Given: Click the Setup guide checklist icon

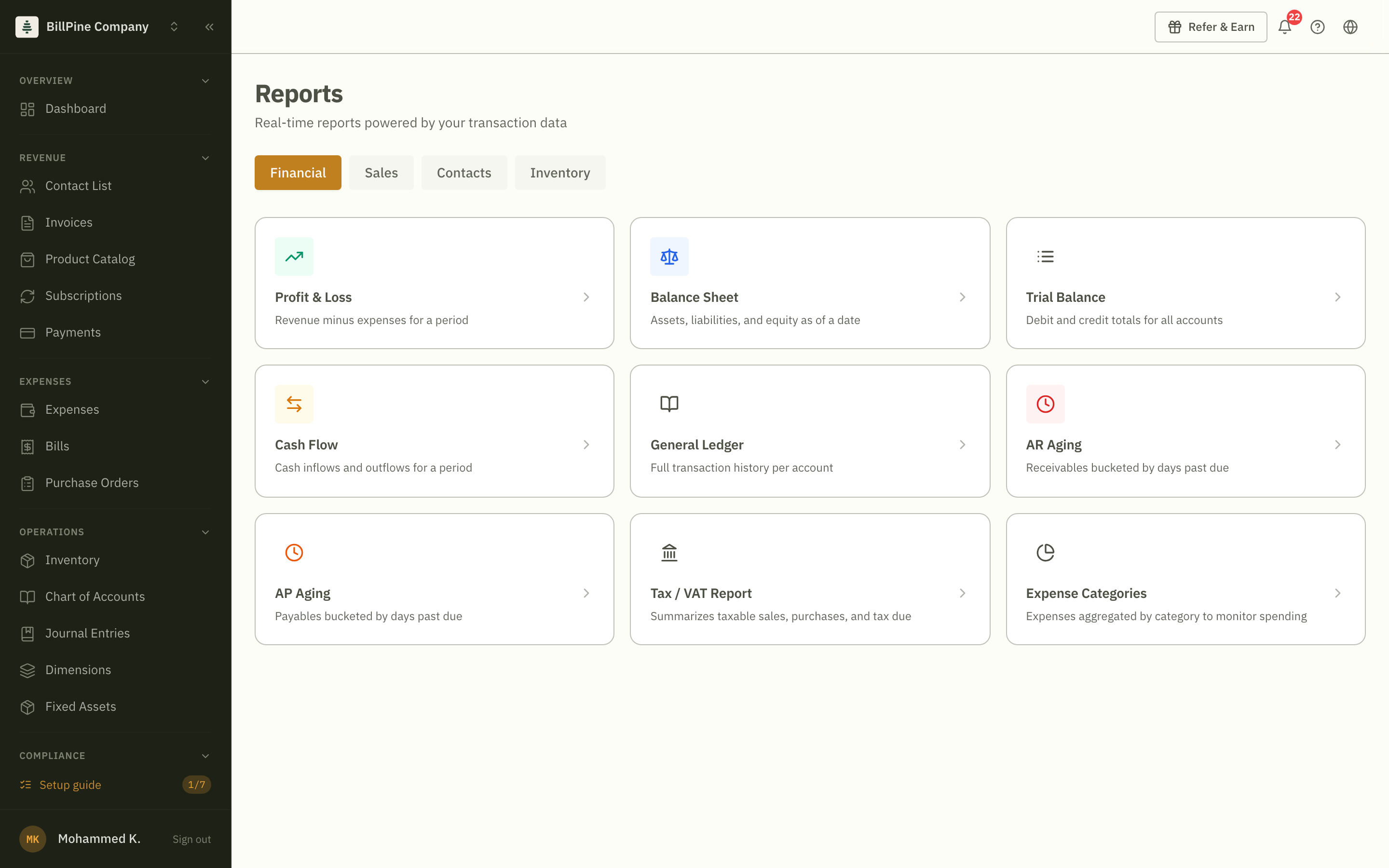Looking at the screenshot, I should pos(25,785).
